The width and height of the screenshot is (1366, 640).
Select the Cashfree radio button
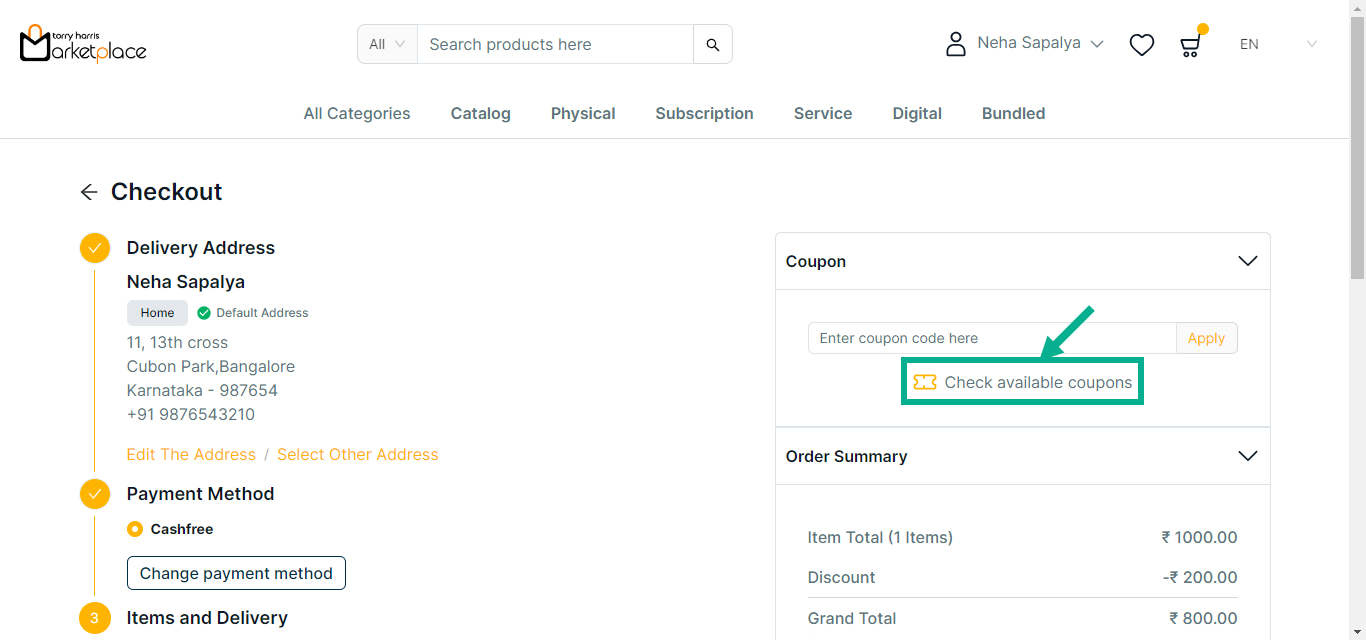click(135, 529)
